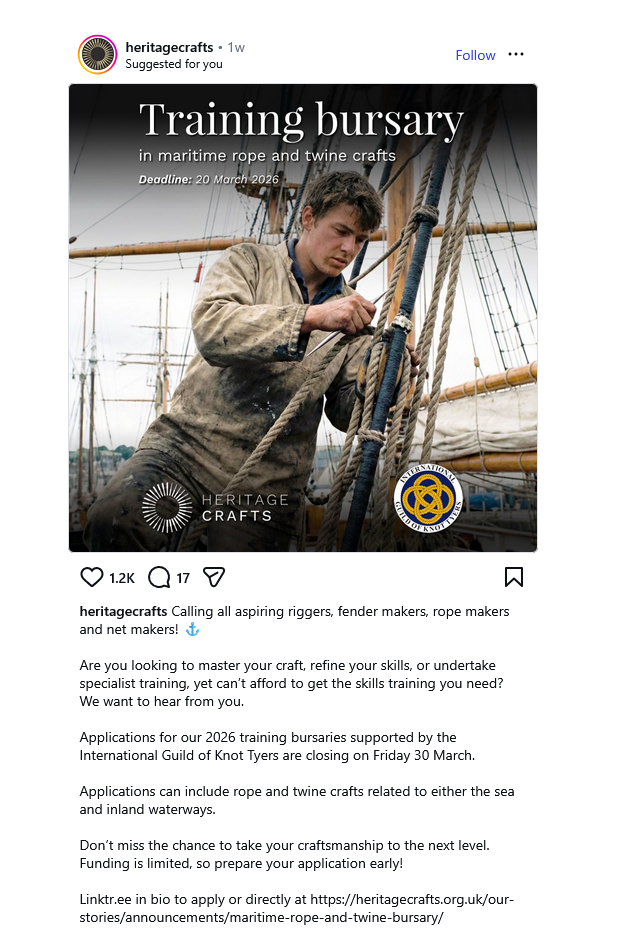Viewport: 643px width, 937px height.
Task: Open the 17 comments count
Action: [183, 578]
